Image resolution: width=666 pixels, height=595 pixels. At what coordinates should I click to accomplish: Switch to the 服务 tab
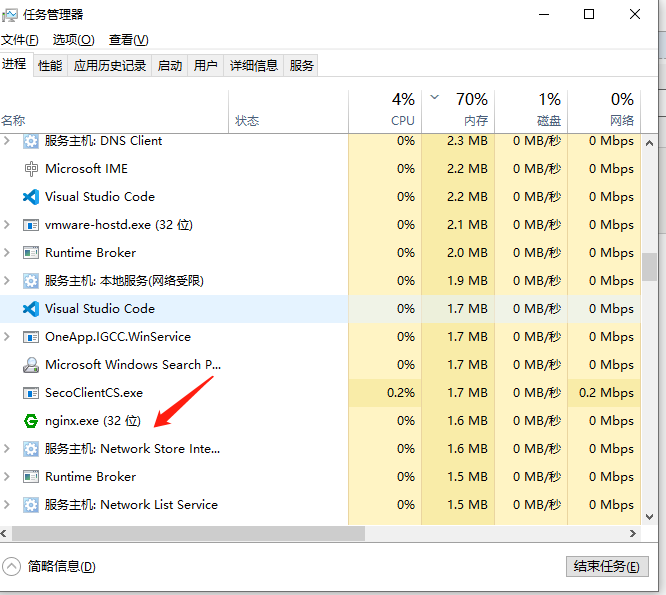click(x=301, y=65)
